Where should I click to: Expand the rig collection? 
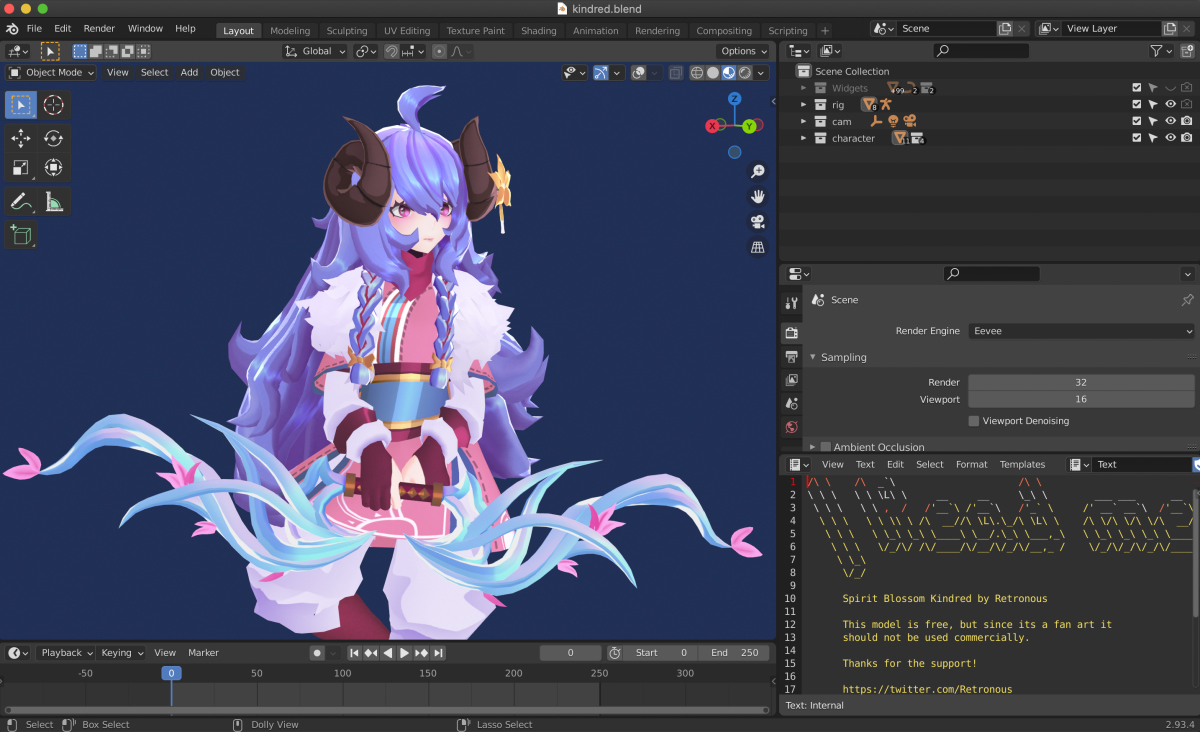[x=803, y=105]
